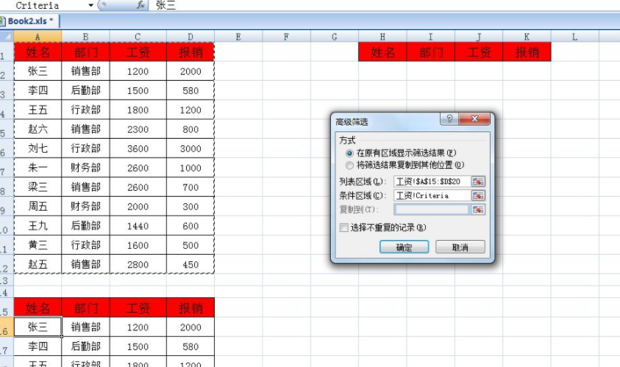Click the 部门 header cell in column B, row 1
The image size is (620, 367).
coord(86,52)
